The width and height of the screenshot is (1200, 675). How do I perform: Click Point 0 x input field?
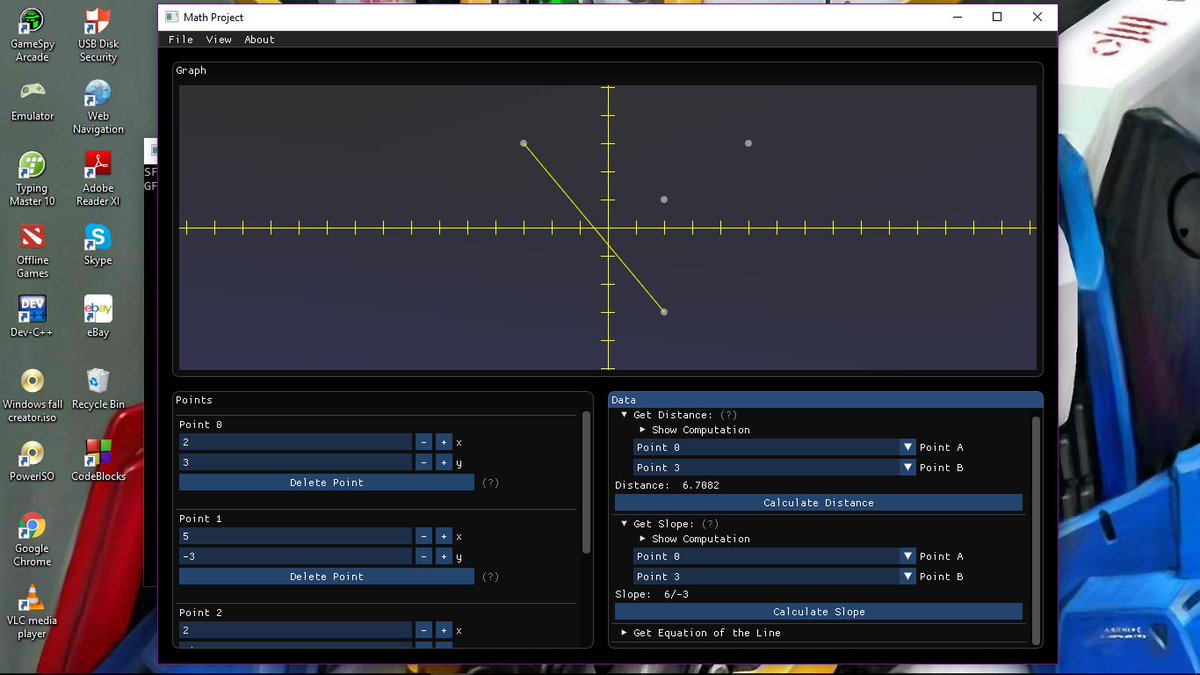point(295,442)
